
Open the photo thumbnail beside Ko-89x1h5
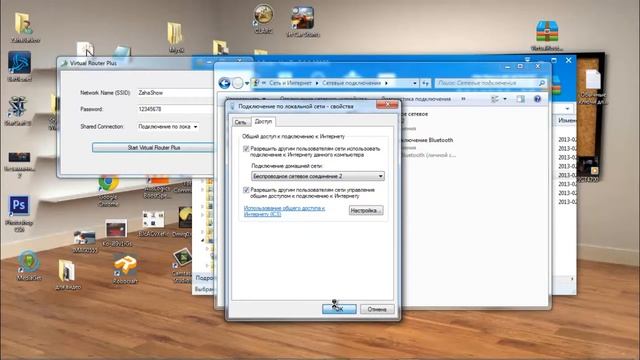(84, 242)
